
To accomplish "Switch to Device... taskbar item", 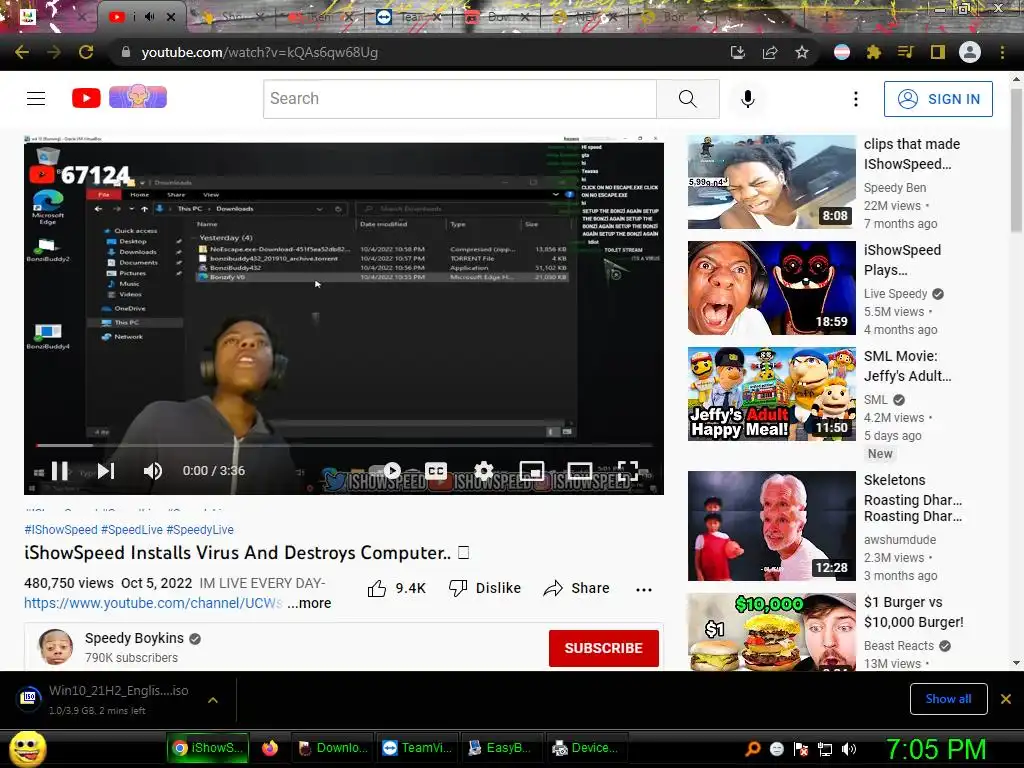I will pyautogui.click(x=586, y=748).
